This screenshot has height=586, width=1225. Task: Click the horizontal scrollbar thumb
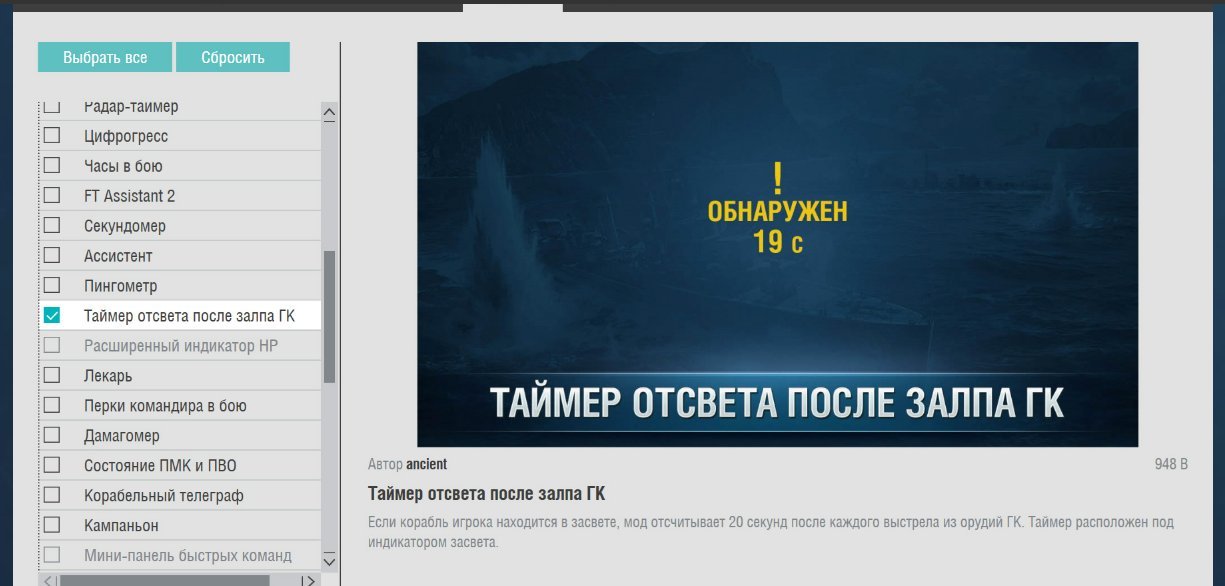click(165, 580)
